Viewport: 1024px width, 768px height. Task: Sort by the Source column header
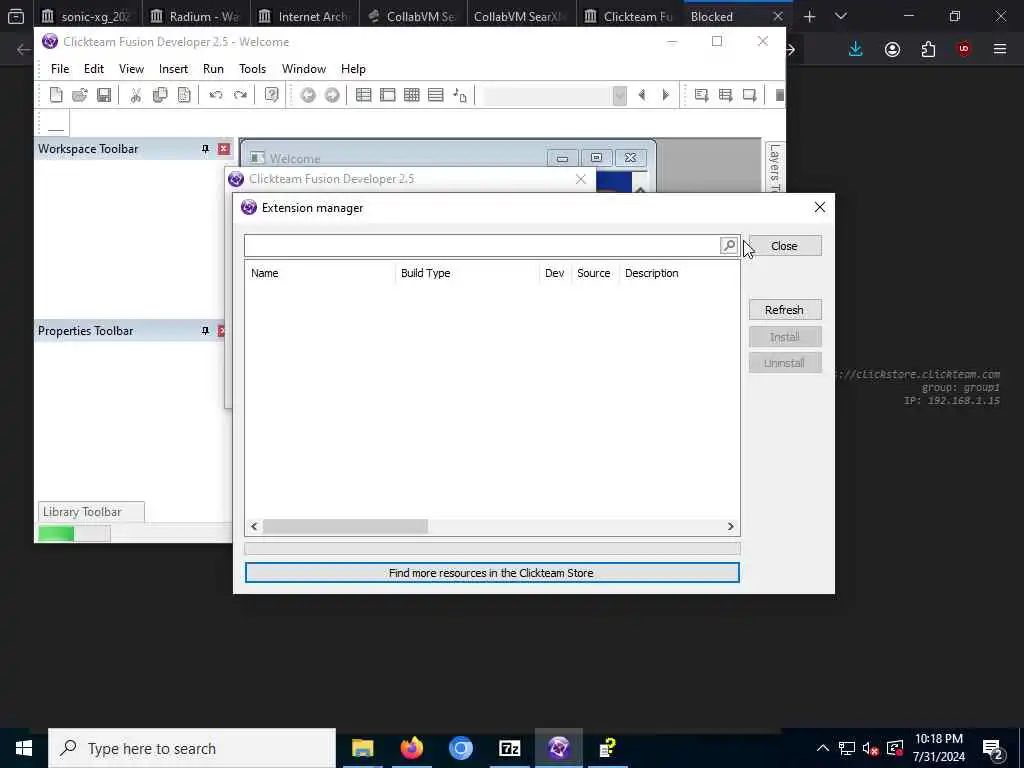point(594,273)
